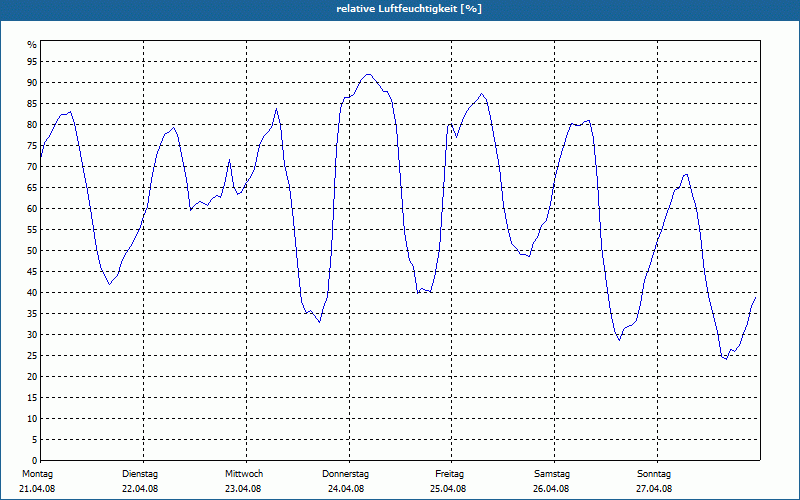This screenshot has height=500, width=800.
Task: Click the y-axis value 60
Action: 32,209
